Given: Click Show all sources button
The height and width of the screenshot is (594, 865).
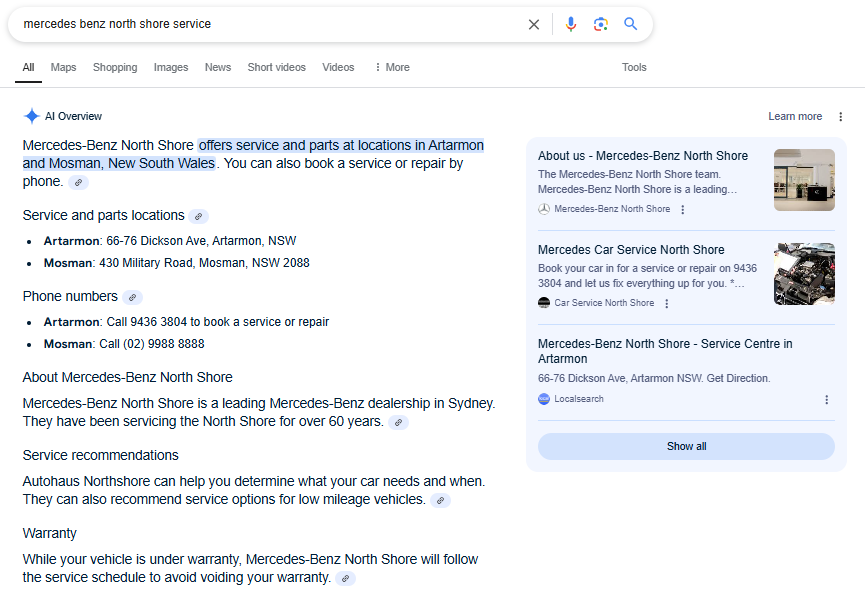Looking at the screenshot, I should tap(686, 446).
